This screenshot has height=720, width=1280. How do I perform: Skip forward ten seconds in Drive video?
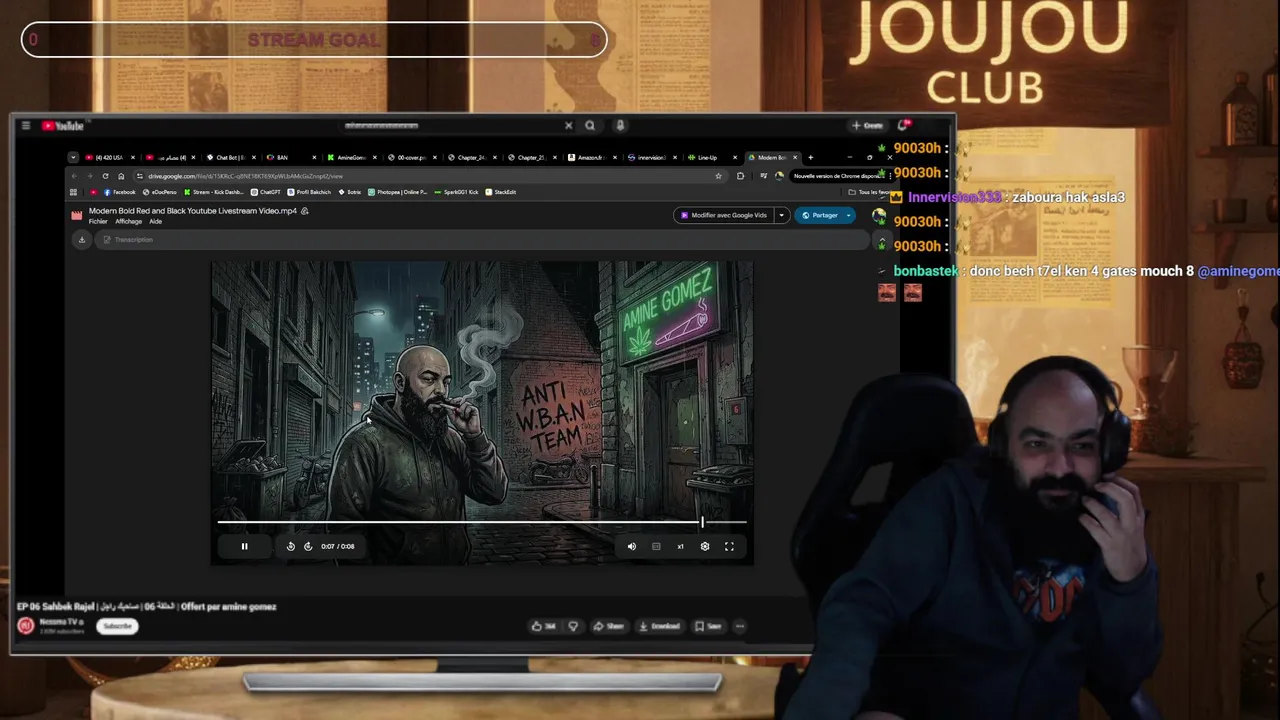[x=308, y=546]
